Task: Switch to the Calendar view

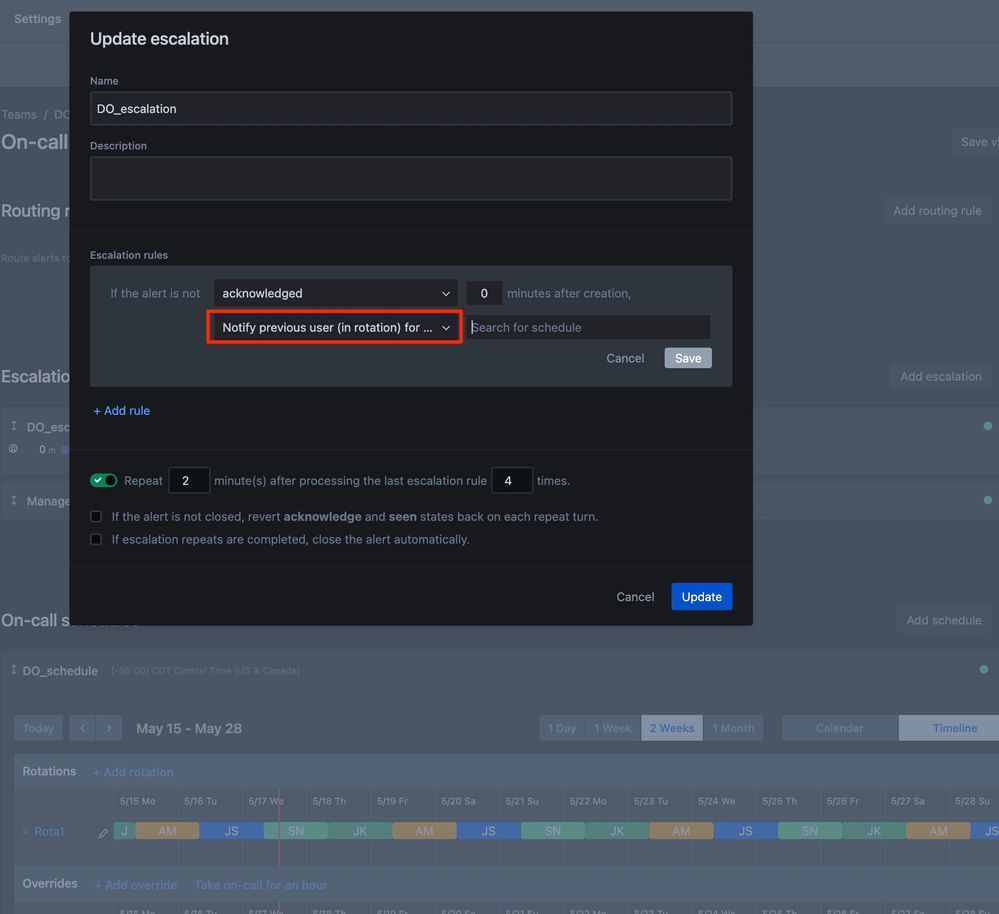Action: pyautogui.click(x=839, y=728)
